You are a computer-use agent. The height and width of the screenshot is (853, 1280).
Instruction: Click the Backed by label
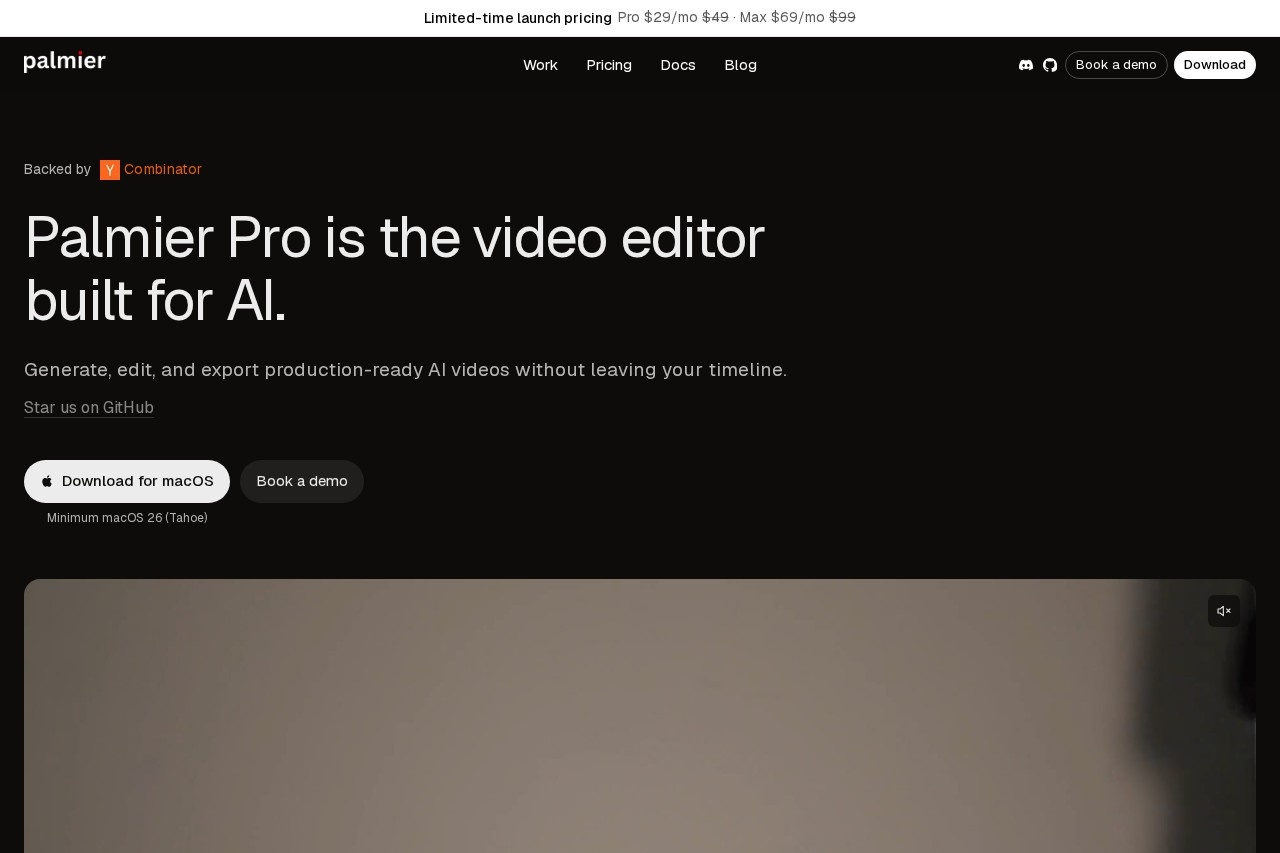click(57, 169)
